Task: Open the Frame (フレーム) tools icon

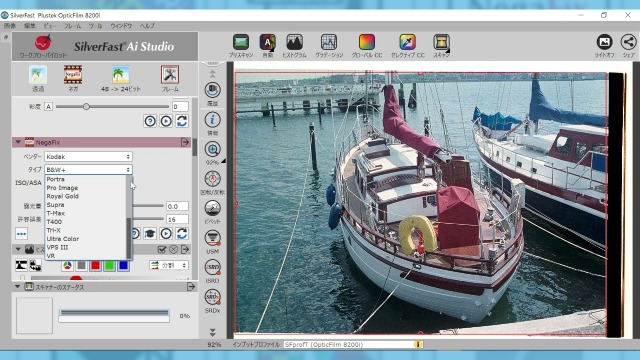Action: tap(170, 75)
